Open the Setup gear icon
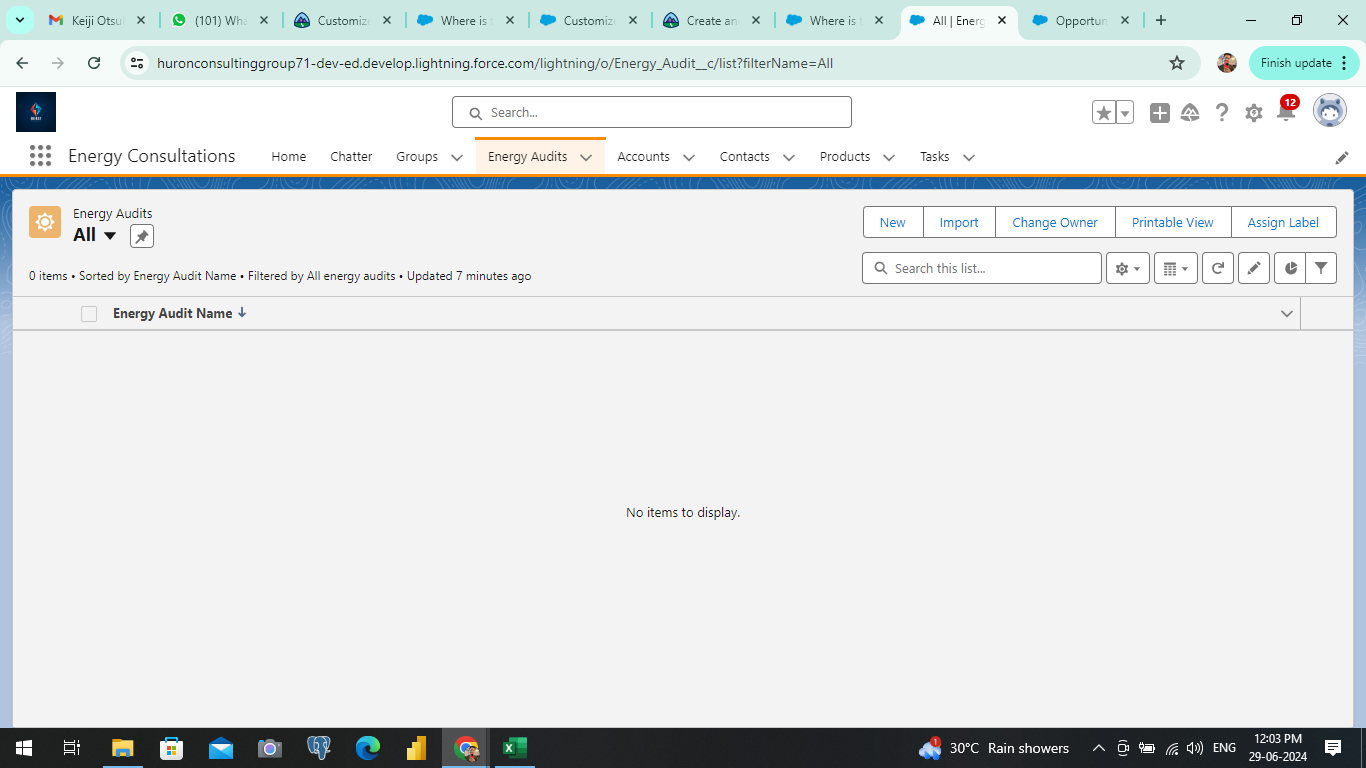 (x=1254, y=113)
